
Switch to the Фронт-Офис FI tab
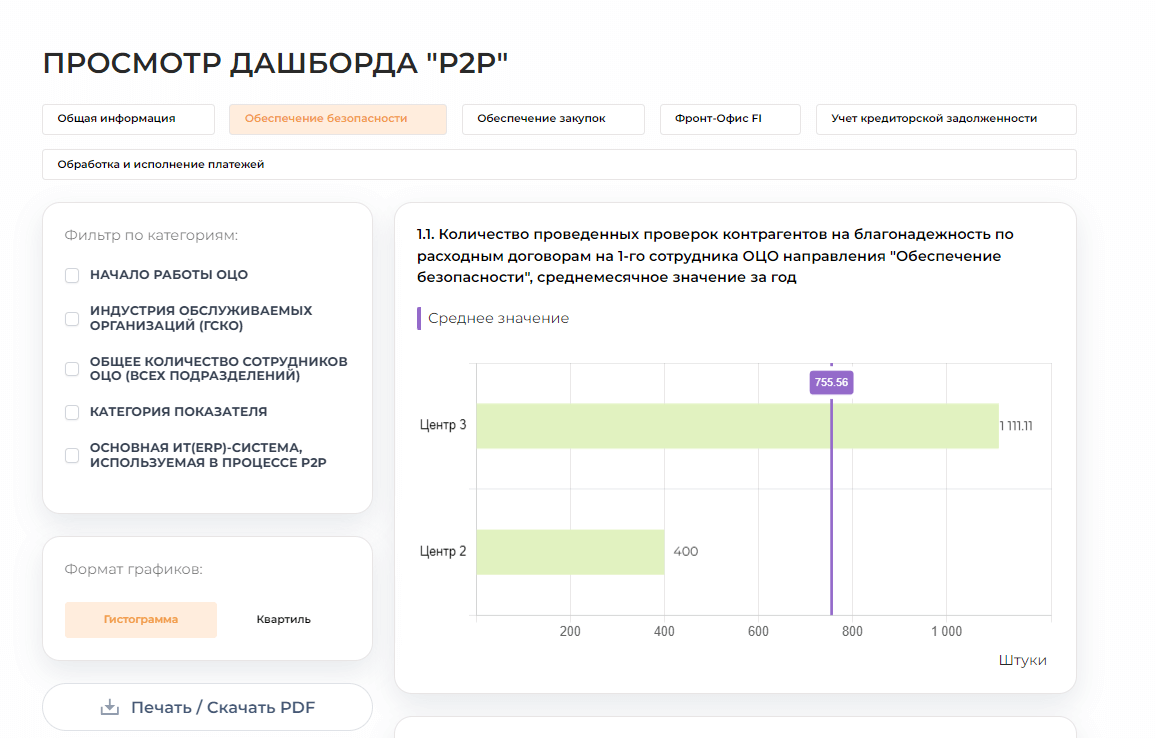click(x=730, y=119)
